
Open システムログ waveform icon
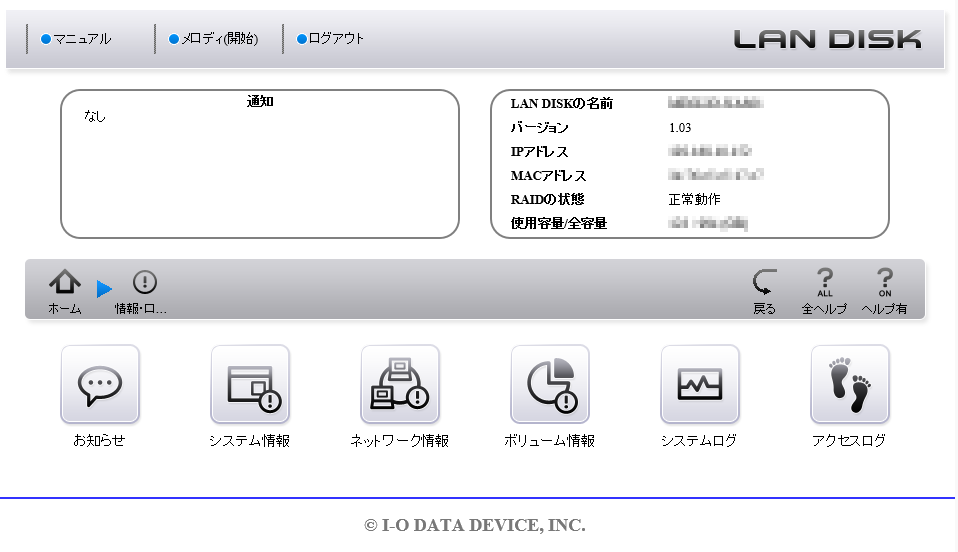pos(700,385)
